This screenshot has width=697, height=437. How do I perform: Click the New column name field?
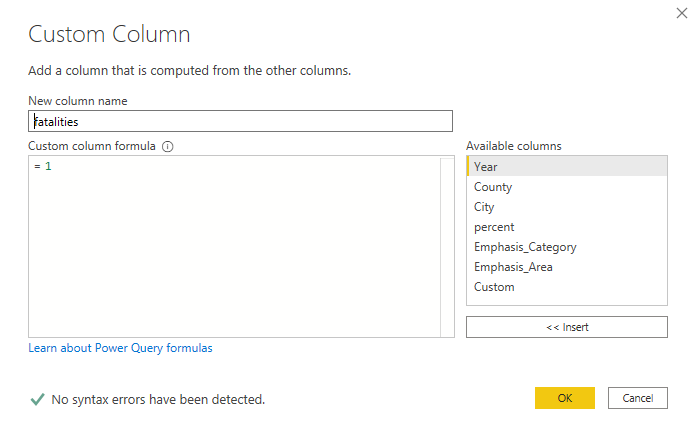[x=240, y=121]
